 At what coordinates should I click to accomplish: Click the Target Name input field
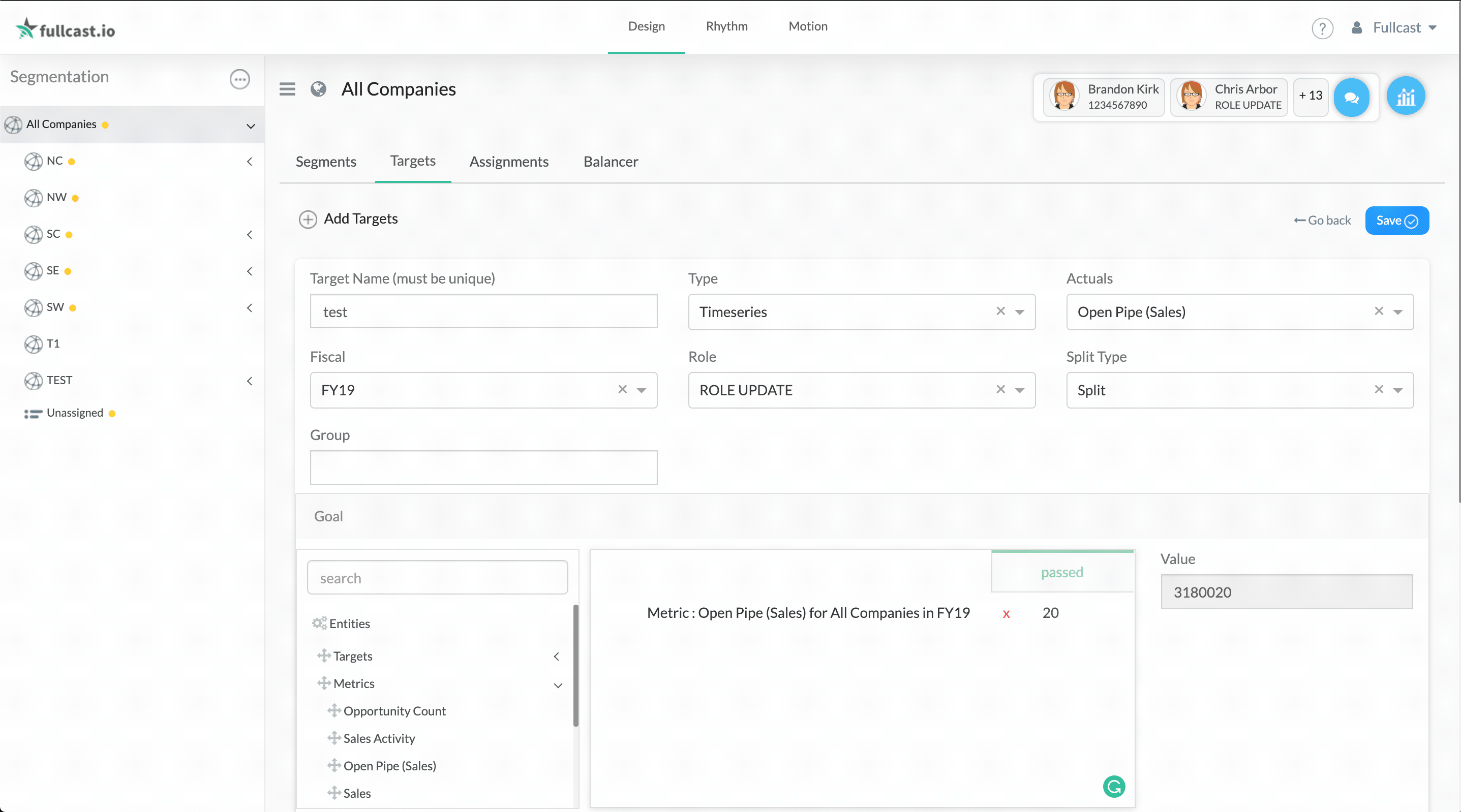(x=483, y=311)
